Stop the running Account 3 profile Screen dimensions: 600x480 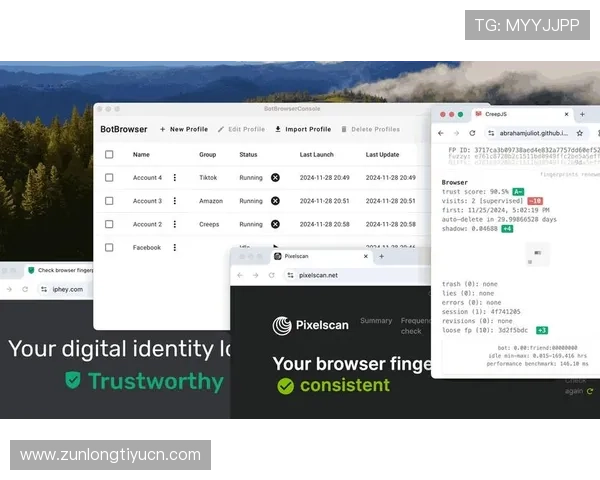(x=275, y=201)
